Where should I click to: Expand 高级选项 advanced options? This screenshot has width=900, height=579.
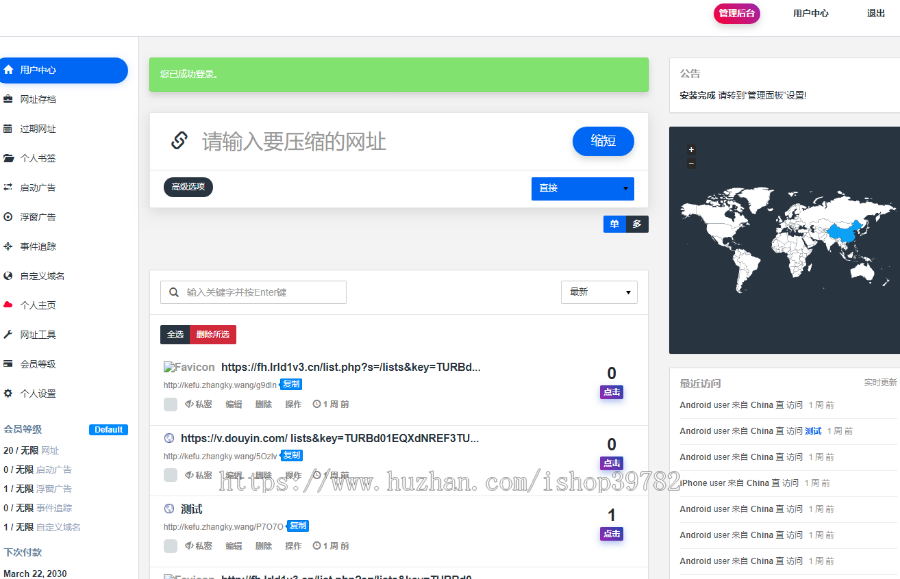pyautogui.click(x=188, y=186)
